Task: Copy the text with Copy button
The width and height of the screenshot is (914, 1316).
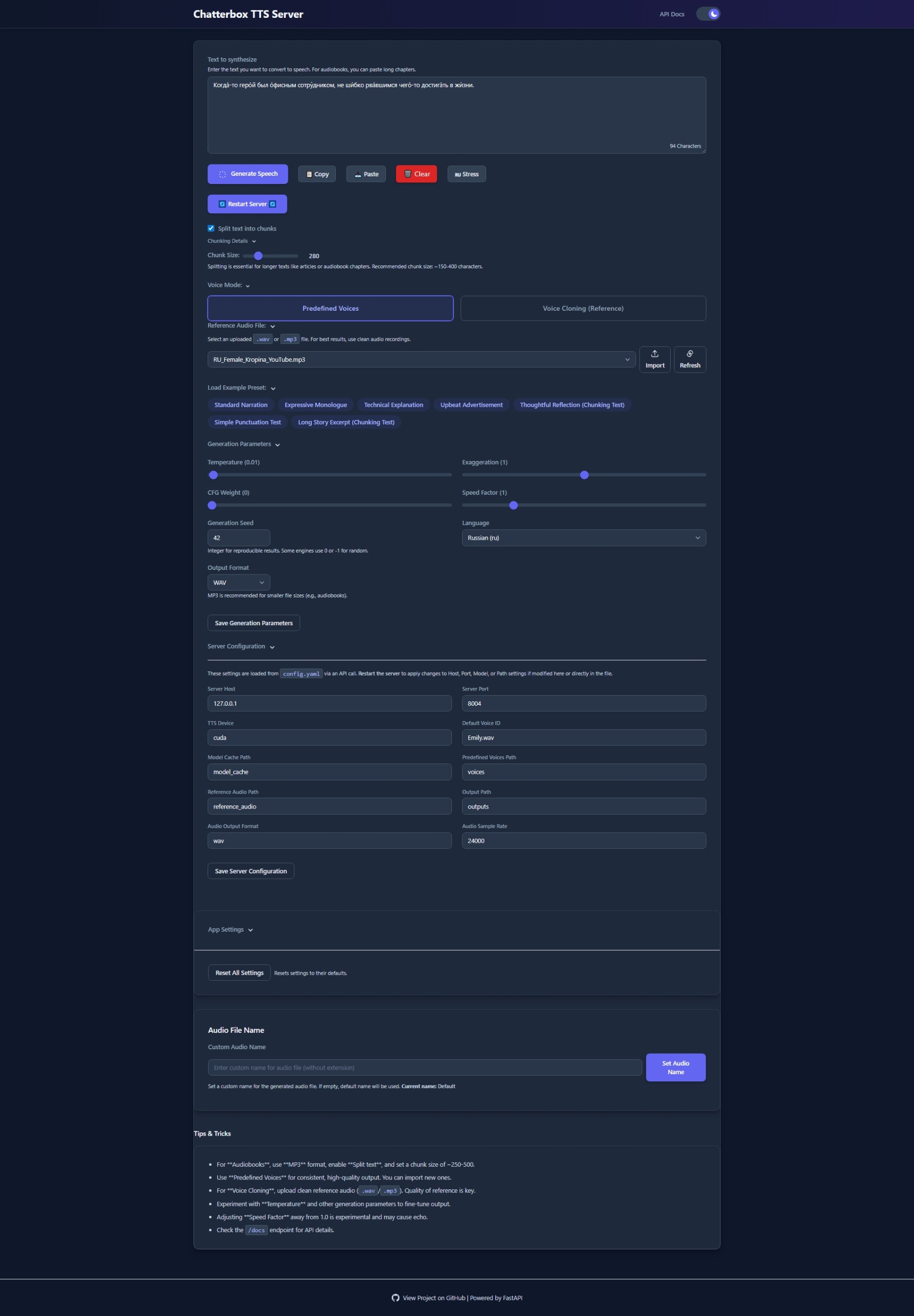Action: tap(317, 174)
